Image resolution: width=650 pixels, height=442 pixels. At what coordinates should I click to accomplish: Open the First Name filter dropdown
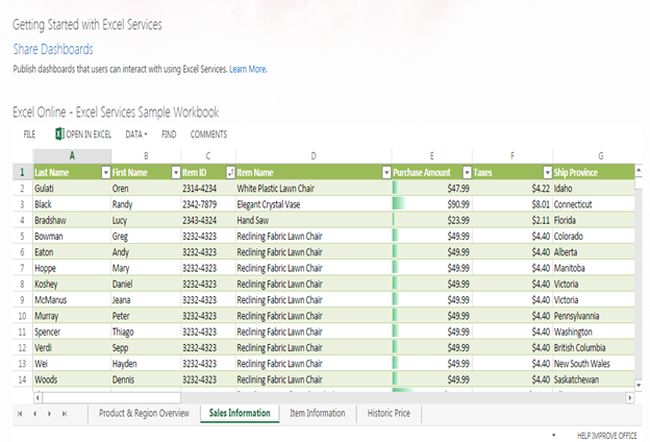(x=176, y=172)
